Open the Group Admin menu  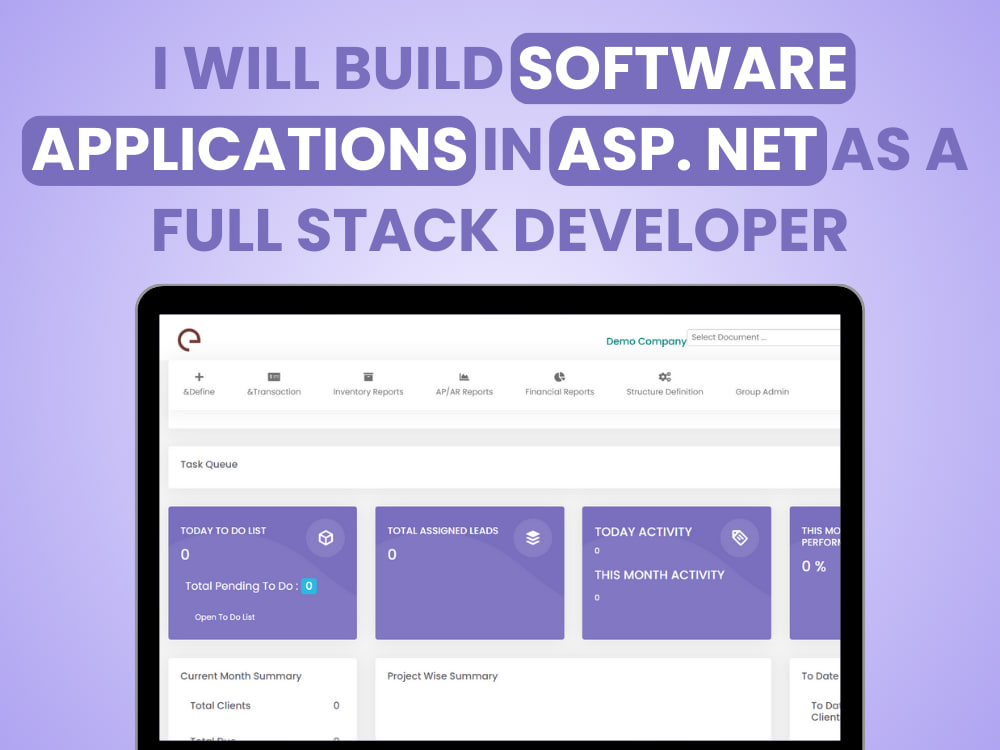coord(762,392)
